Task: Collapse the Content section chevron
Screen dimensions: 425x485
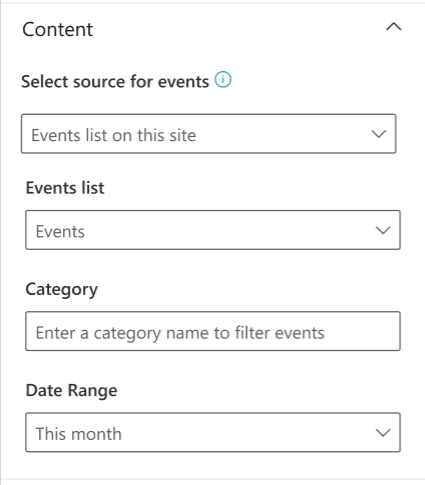Action: (394, 27)
